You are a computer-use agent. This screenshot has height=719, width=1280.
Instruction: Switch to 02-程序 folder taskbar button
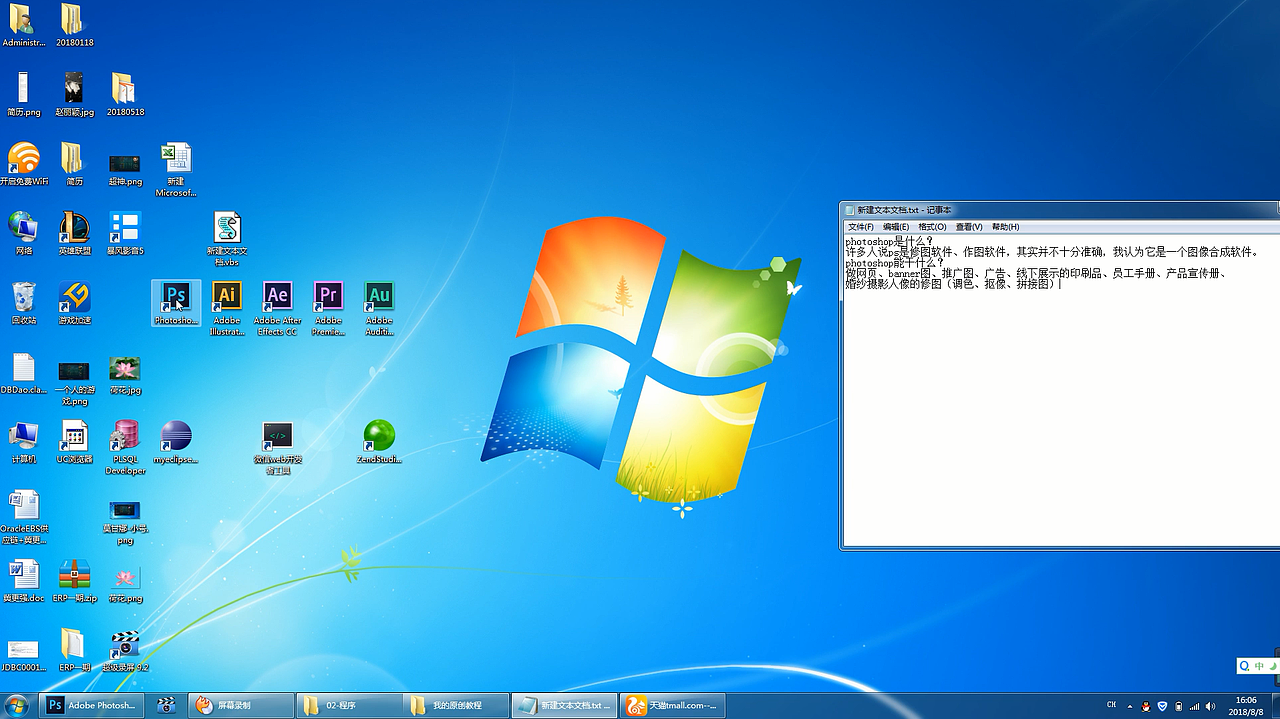click(349, 705)
